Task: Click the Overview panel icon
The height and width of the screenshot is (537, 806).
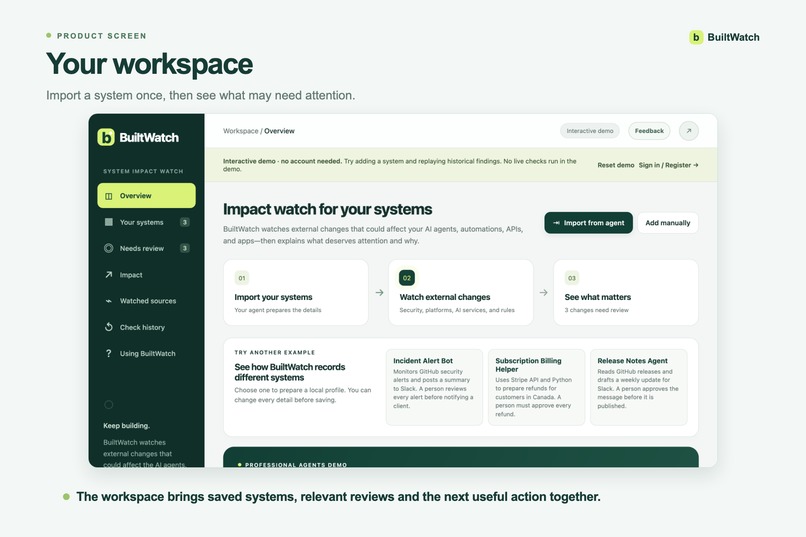Action: pyautogui.click(x=108, y=196)
